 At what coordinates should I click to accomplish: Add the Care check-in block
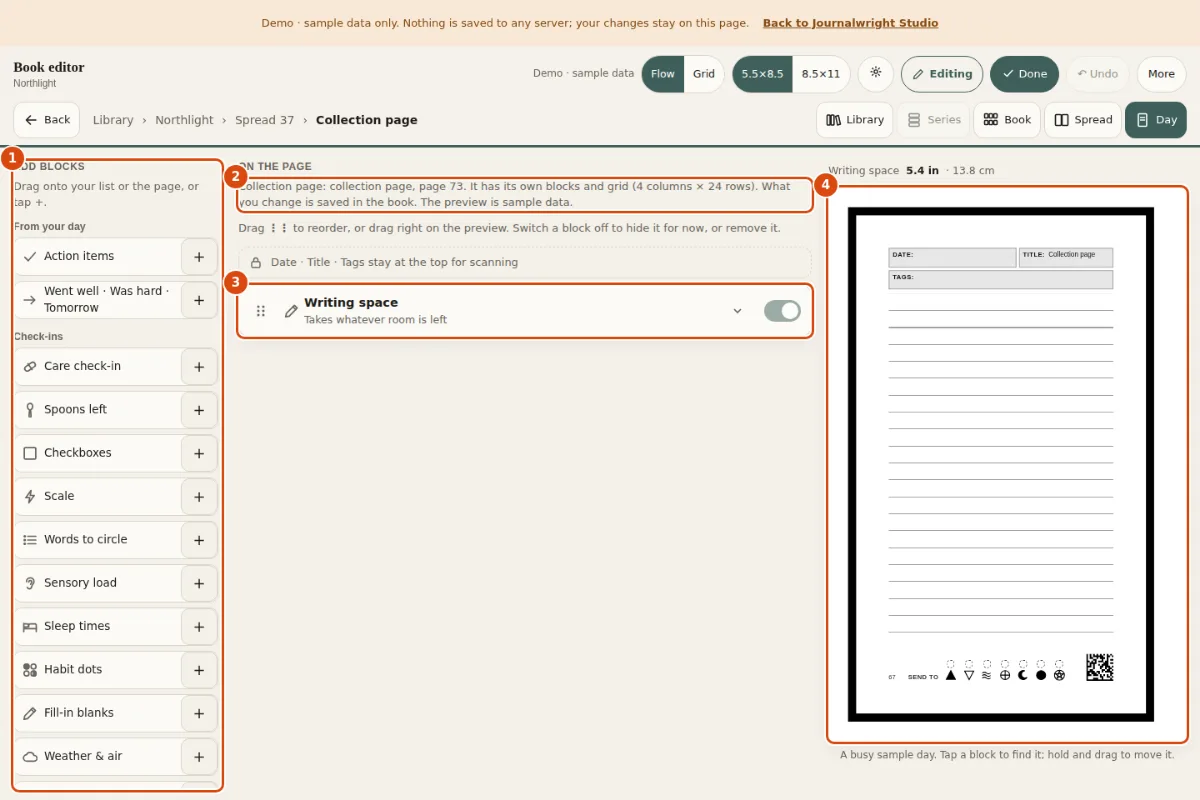[199, 367]
